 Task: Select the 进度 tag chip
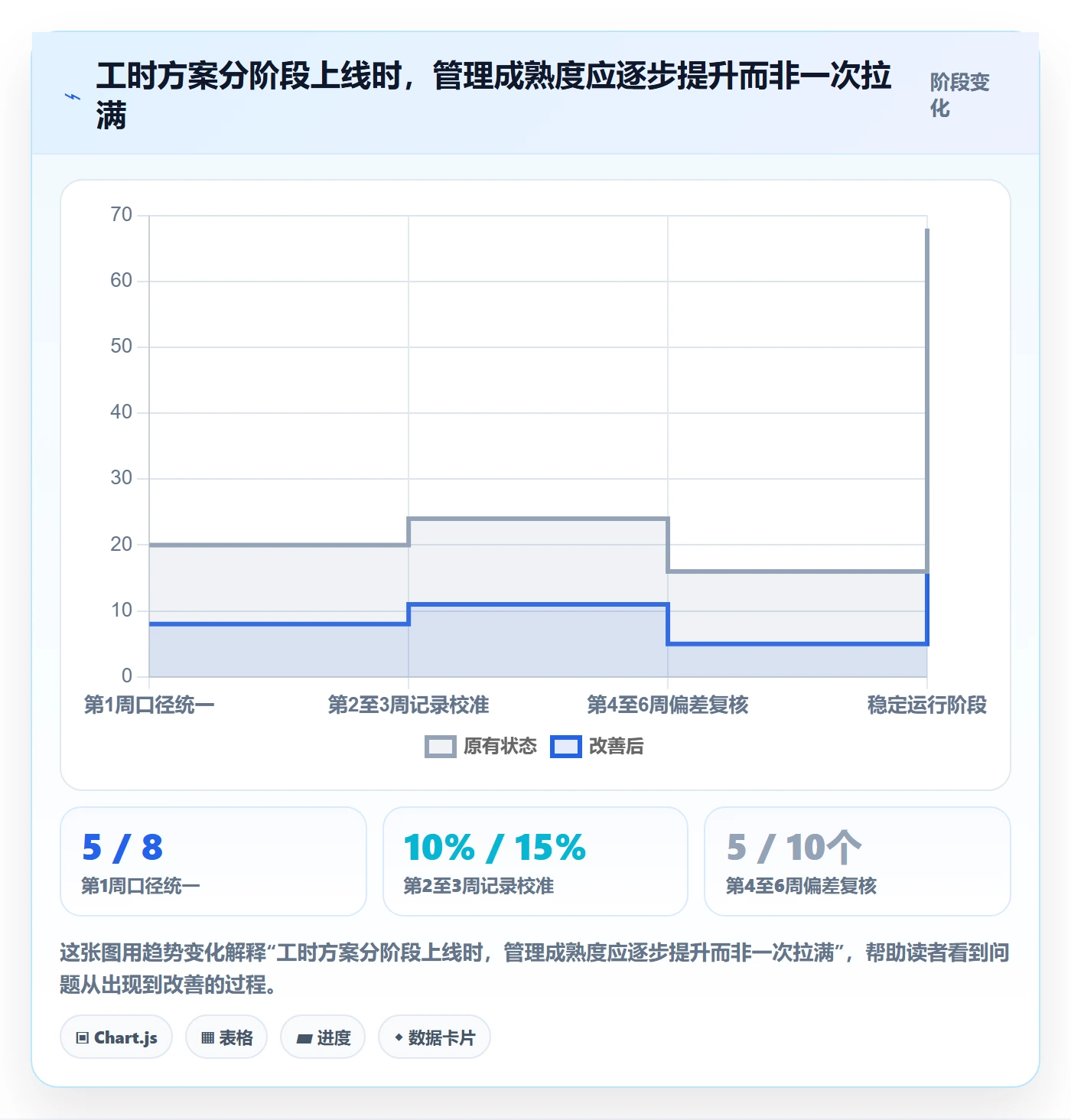323,1037
